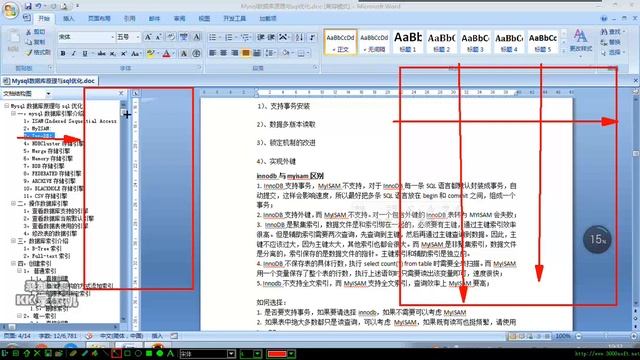Click the Grow Font icon
This screenshot has width=640, height=360.
(x=148, y=37)
